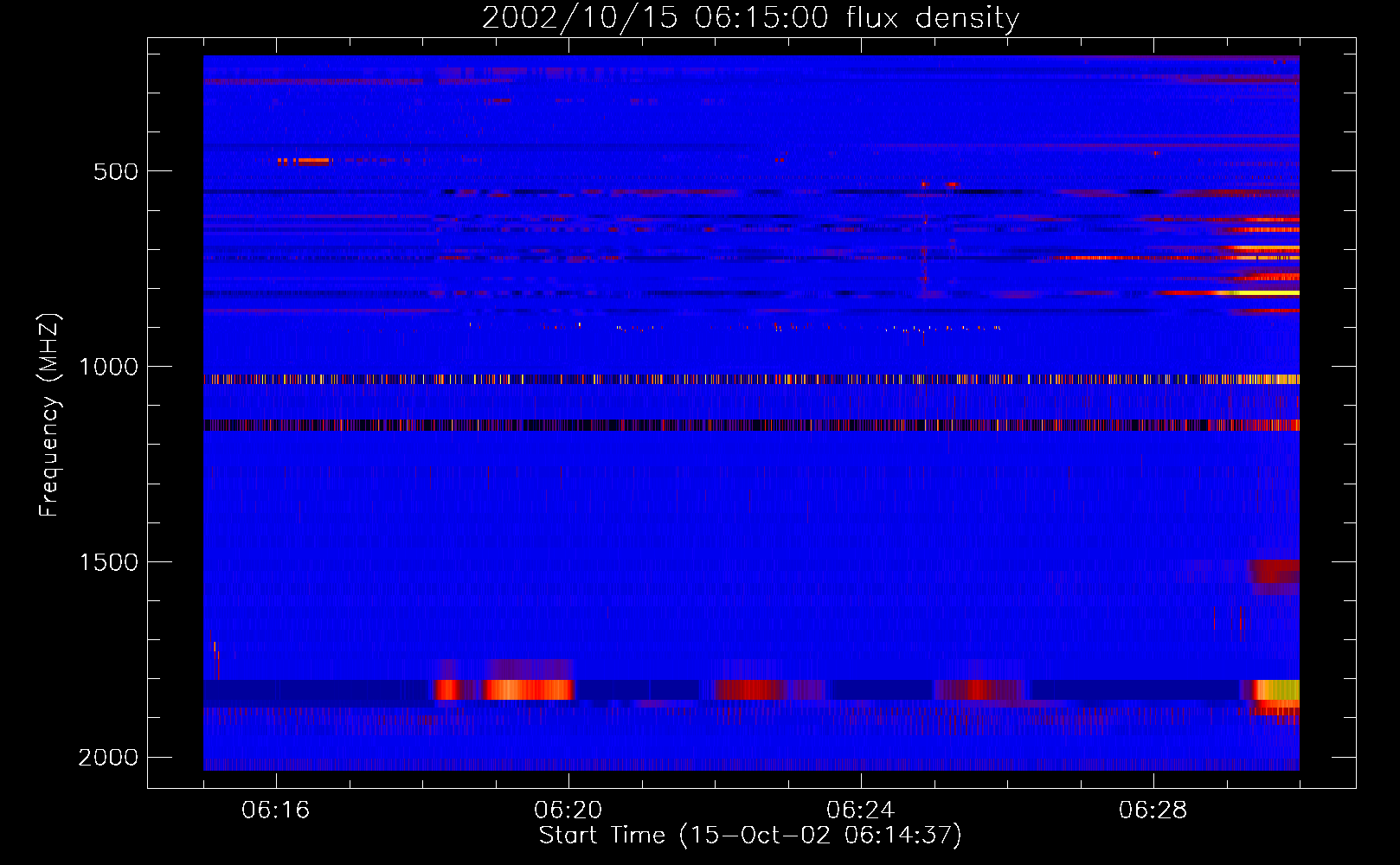Click the red emission patch near 1500 MHz at right edge
Screen dimensions: 1400x865
[x=1274, y=572]
